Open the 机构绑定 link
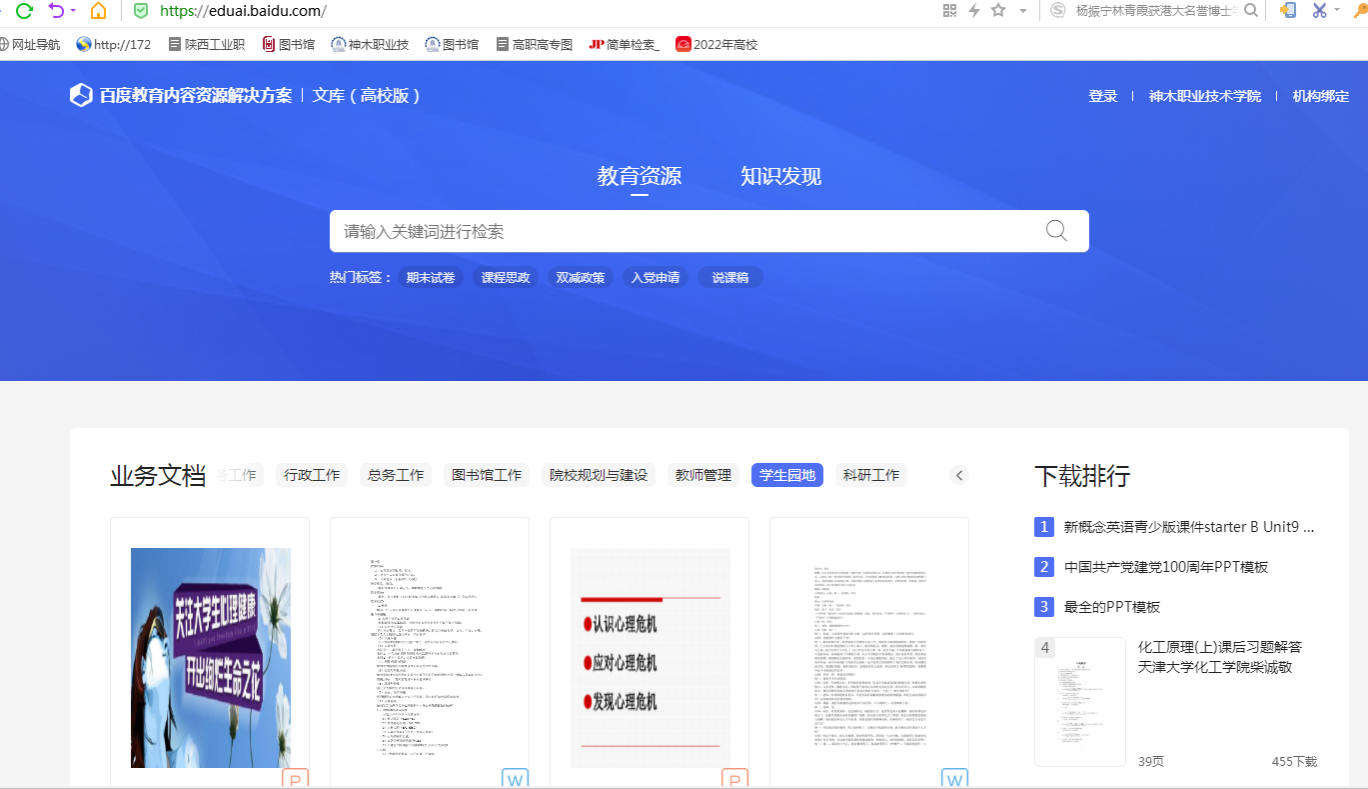 [x=1320, y=97]
